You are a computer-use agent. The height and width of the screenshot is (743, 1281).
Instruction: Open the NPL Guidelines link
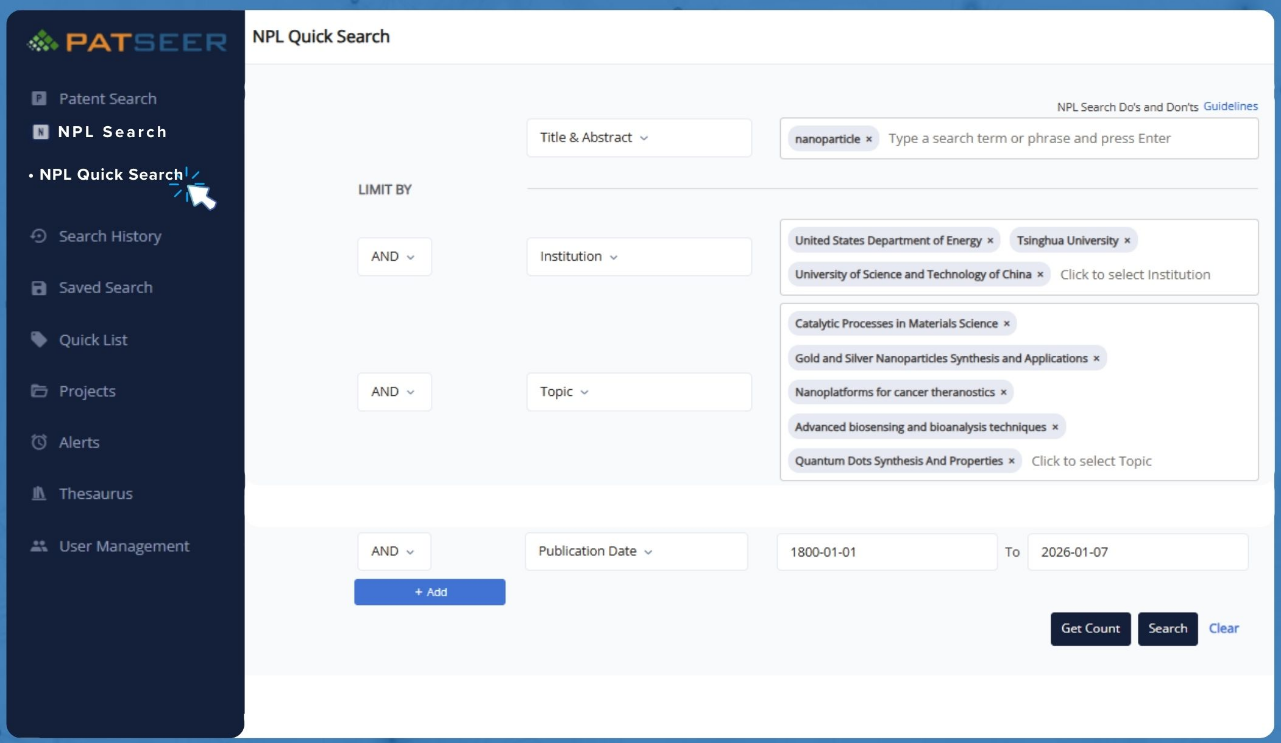tap(1230, 106)
